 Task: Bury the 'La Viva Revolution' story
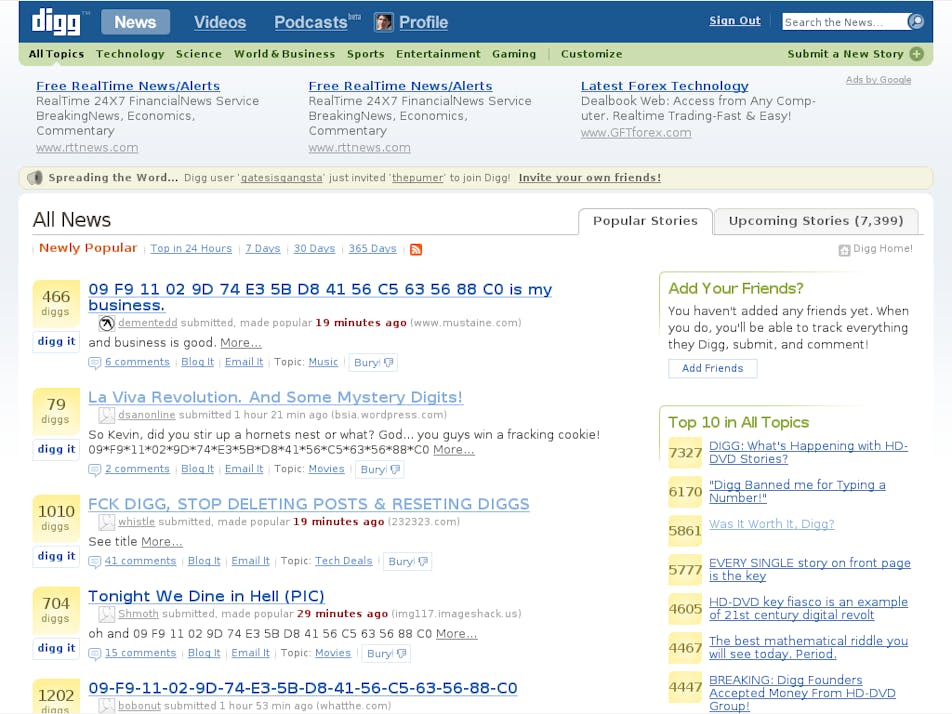tap(375, 469)
